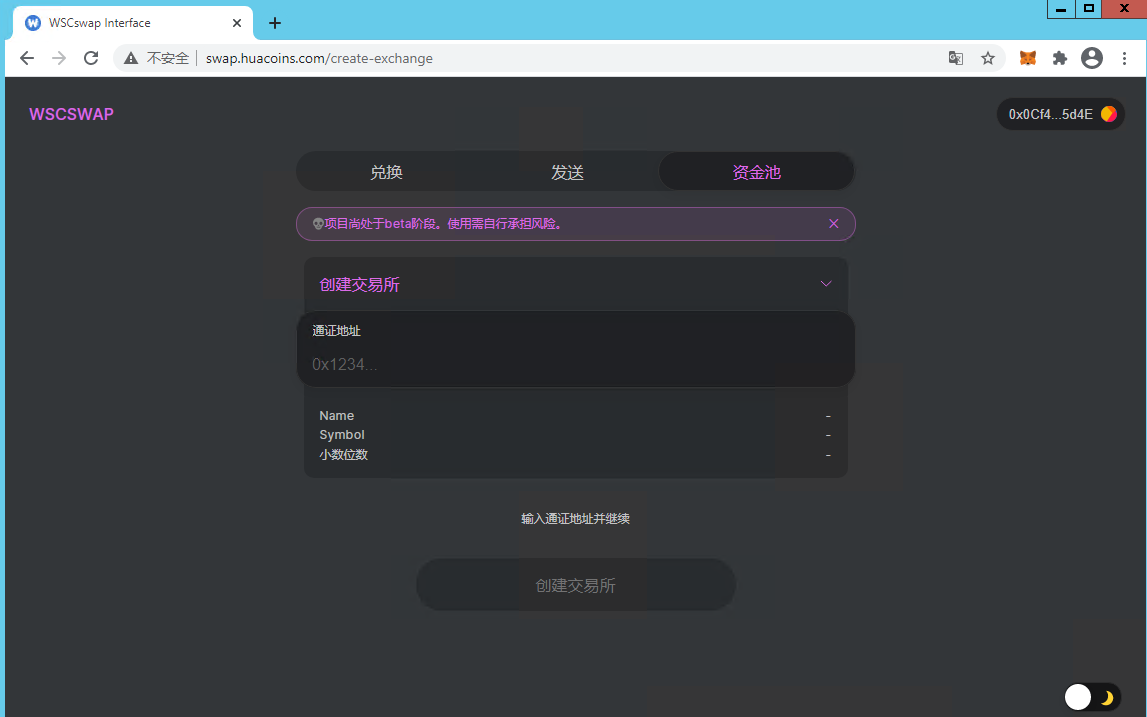Click the 创建交易所 dropdown title
The width and height of the screenshot is (1147, 717).
pyautogui.click(x=359, y=285)
